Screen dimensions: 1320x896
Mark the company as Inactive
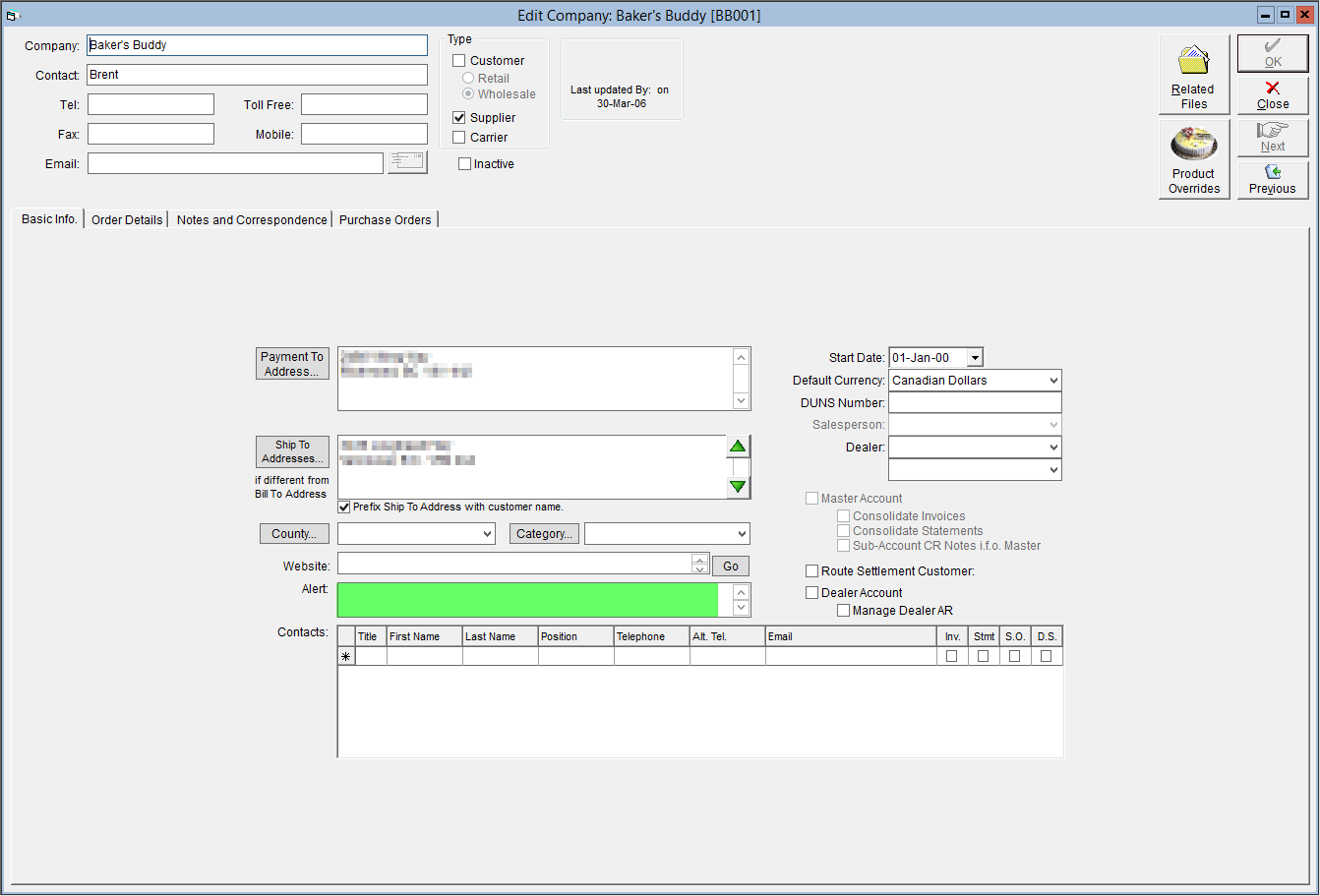pyautogui.click(x=464, y=164)
